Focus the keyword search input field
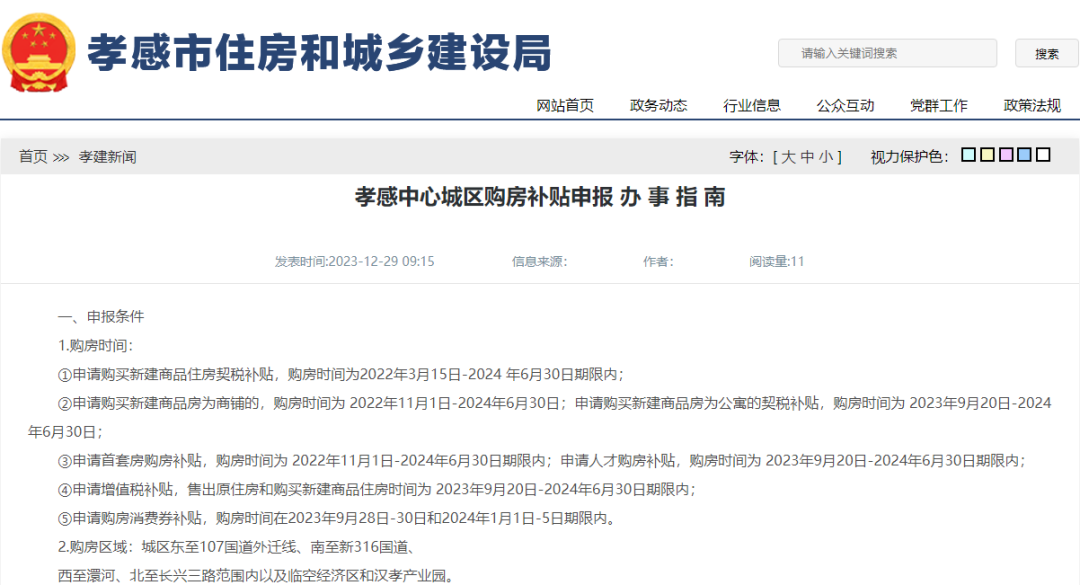 887,53
